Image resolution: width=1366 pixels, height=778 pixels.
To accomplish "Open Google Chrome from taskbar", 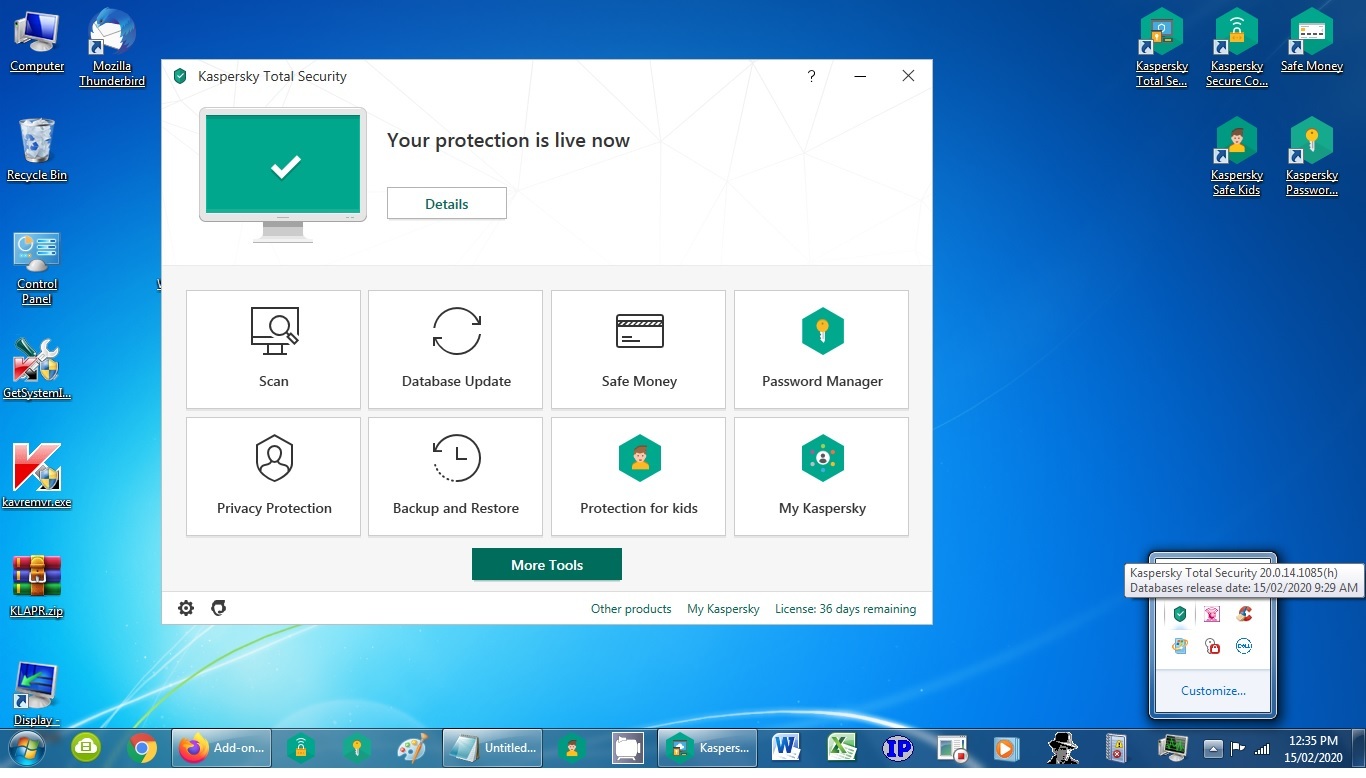I will tap(142, 748).
